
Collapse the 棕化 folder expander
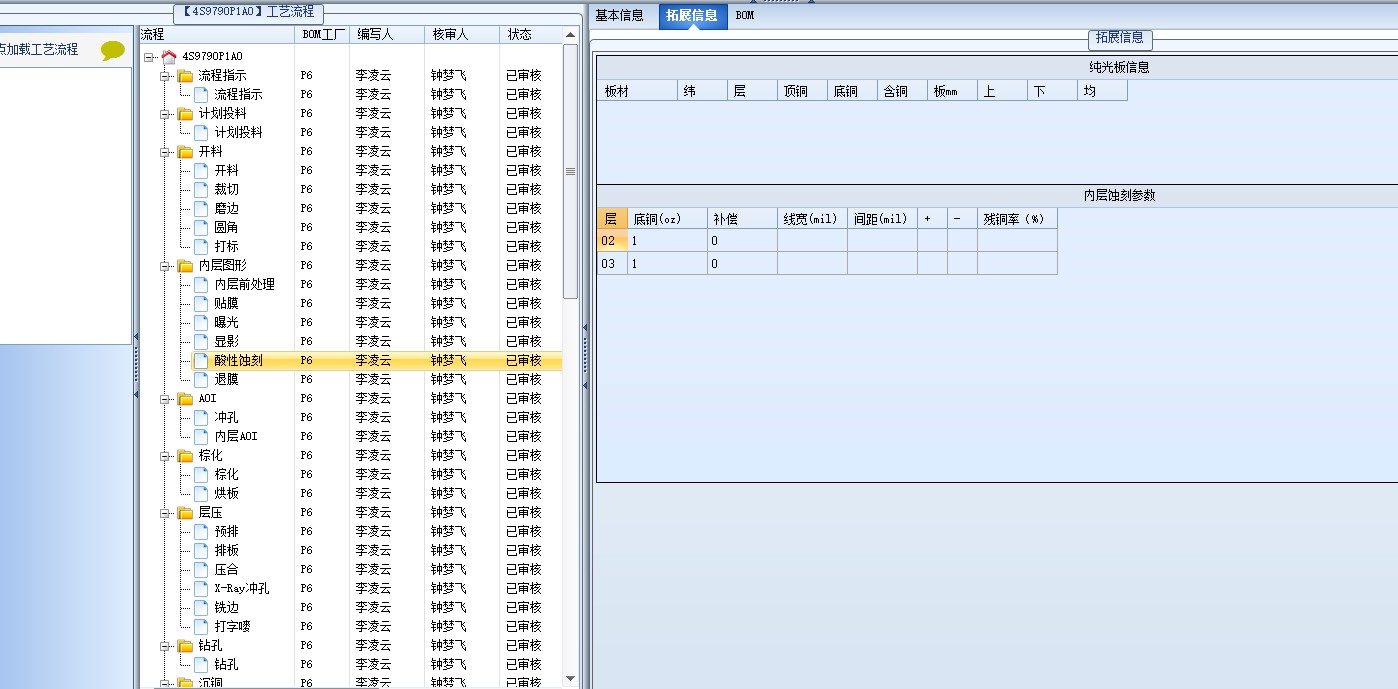165,456
